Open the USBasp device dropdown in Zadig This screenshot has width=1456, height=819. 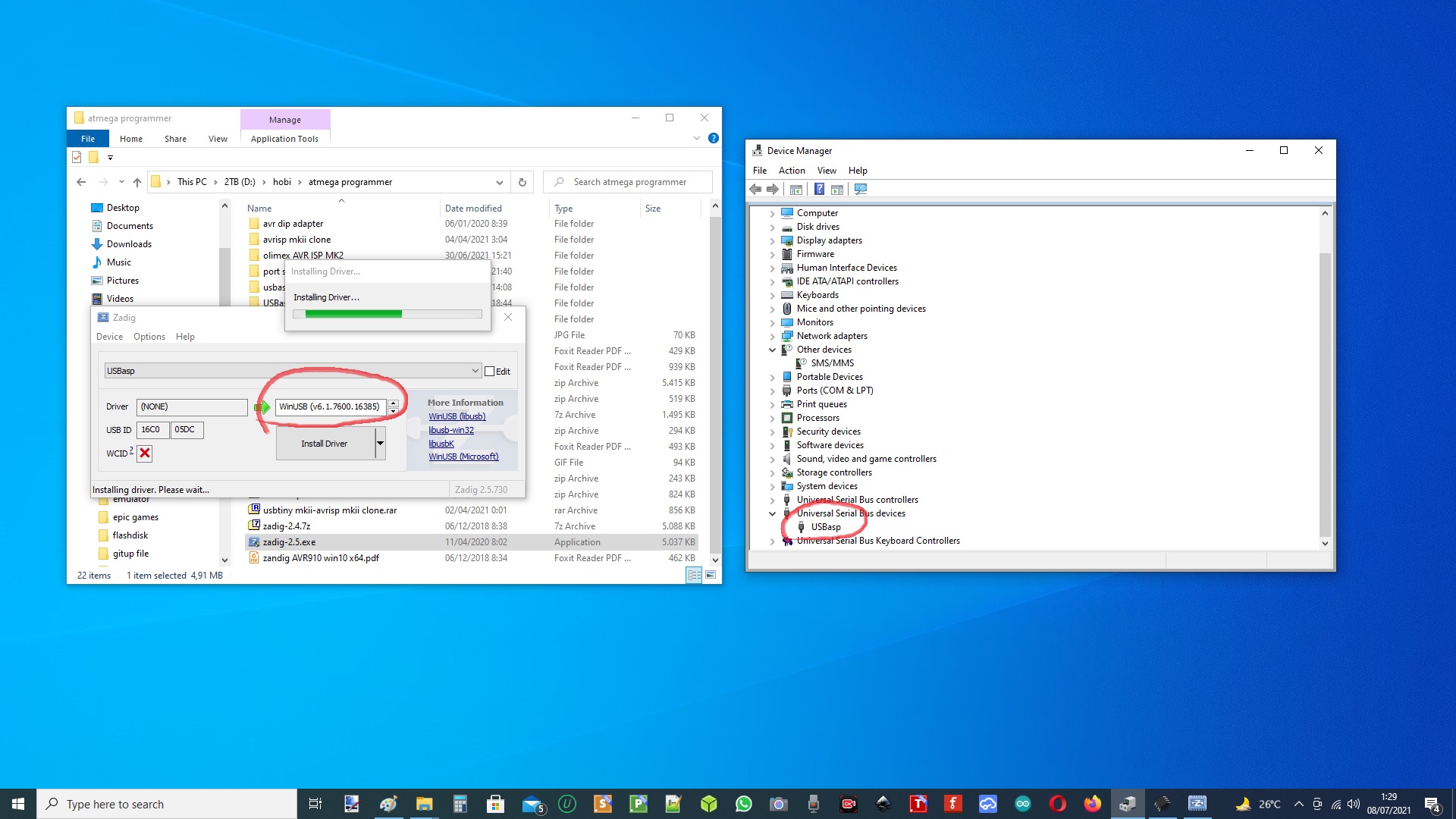click(475, 371)
